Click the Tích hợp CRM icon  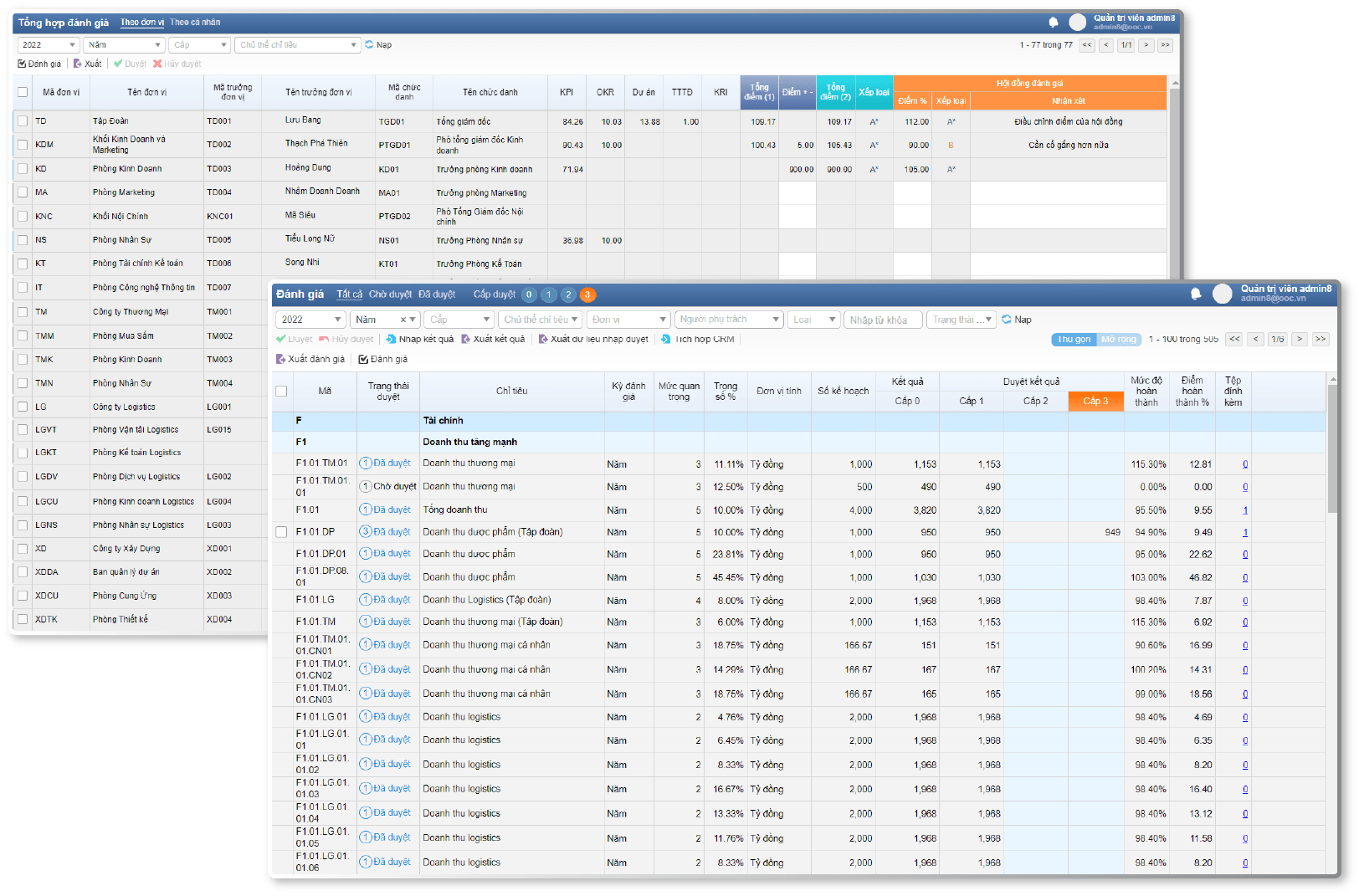(x=666, y=340)
